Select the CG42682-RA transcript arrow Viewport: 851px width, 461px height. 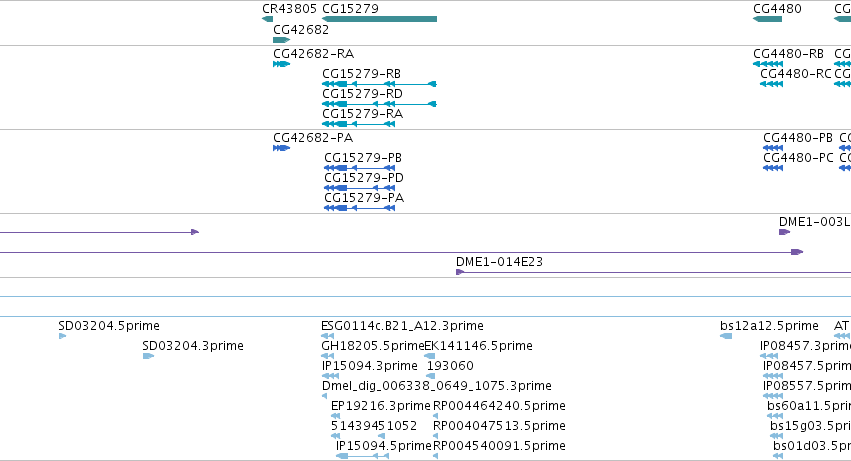pyautogui.click(x=282, y=64)
